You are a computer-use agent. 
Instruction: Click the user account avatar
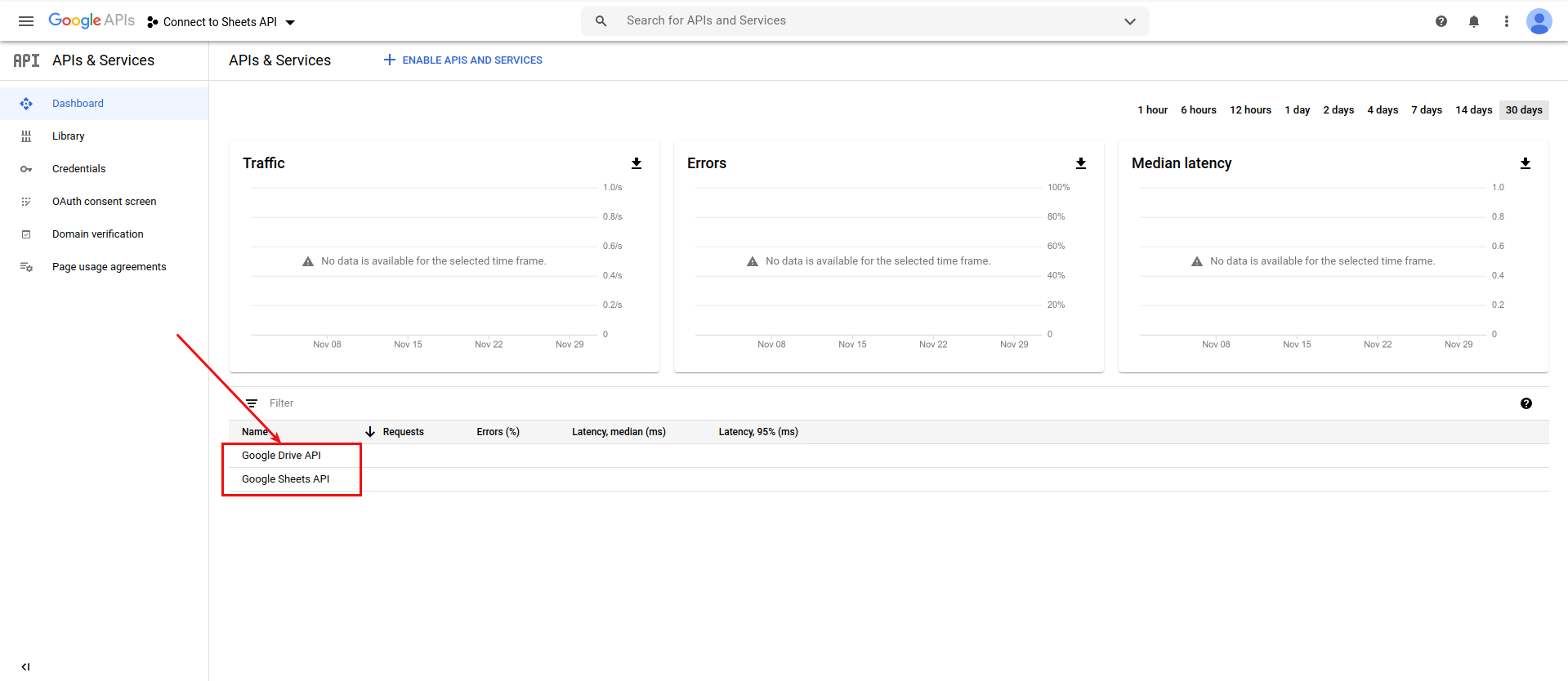point(1539,21)
